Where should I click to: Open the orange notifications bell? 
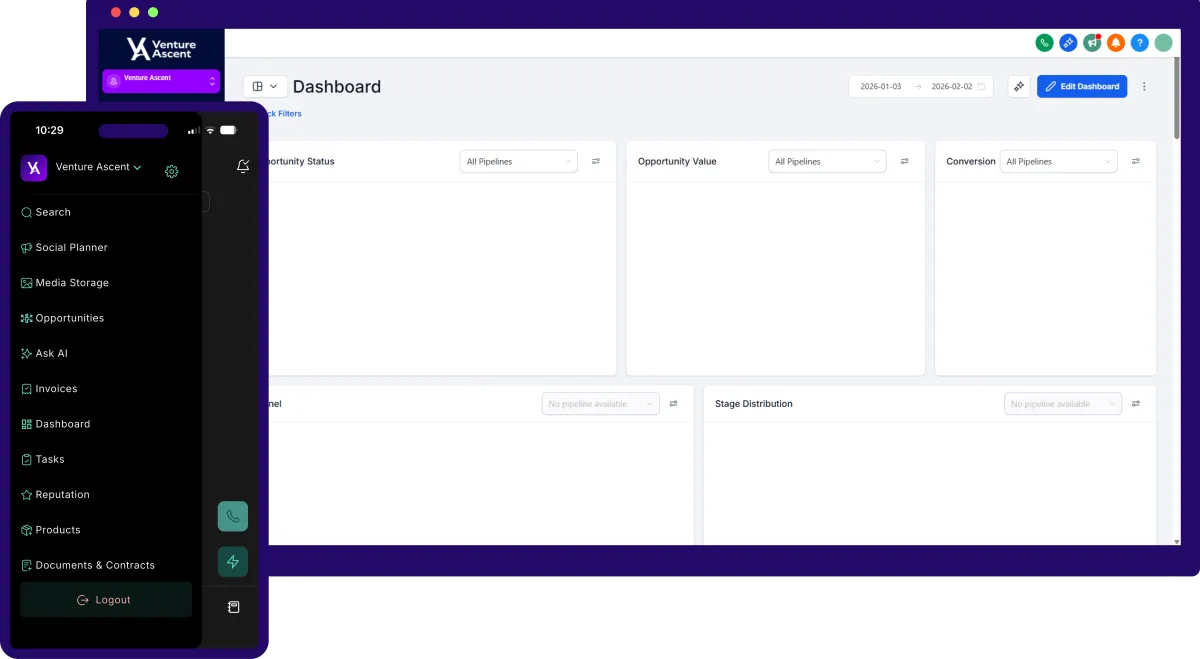coord(1116,43)
